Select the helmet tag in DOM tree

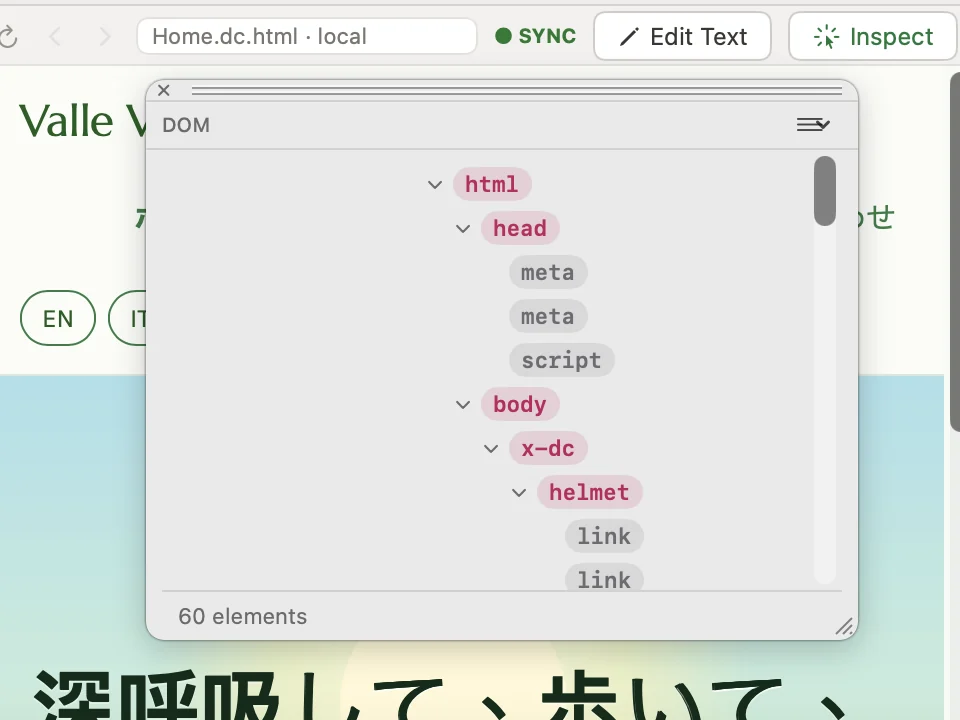590,493
